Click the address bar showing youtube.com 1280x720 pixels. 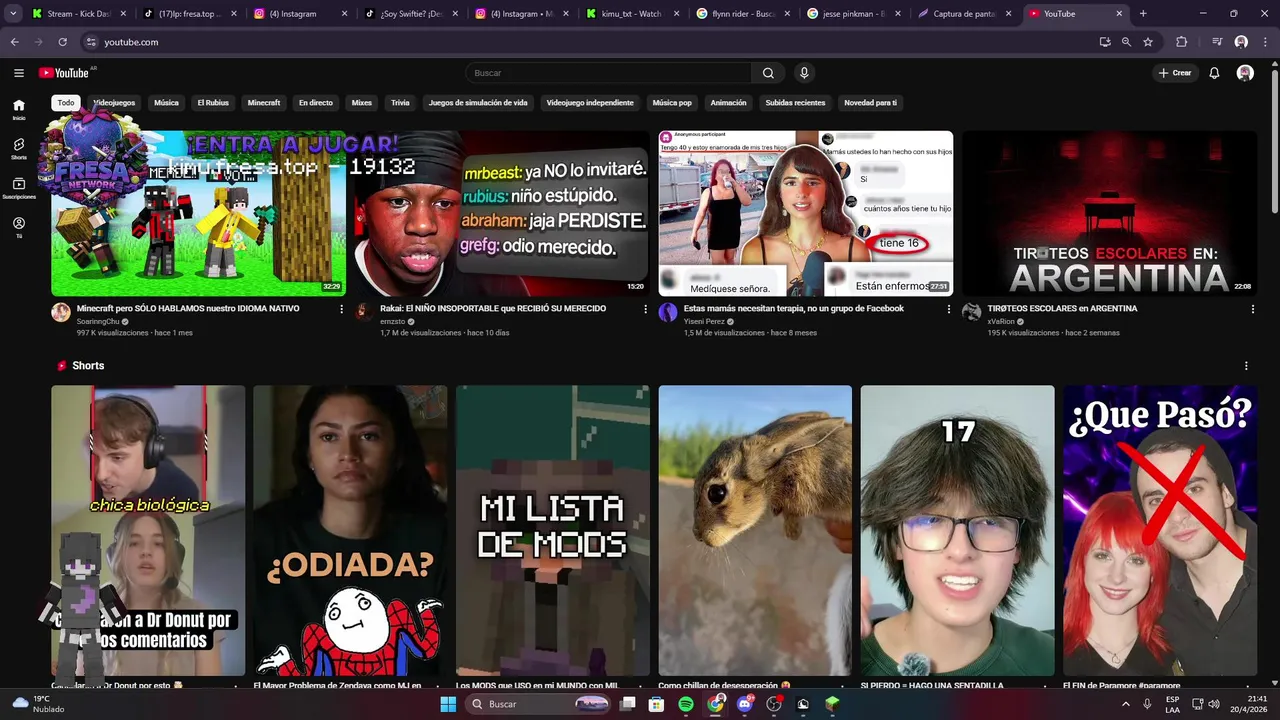[x=590, y=42]
